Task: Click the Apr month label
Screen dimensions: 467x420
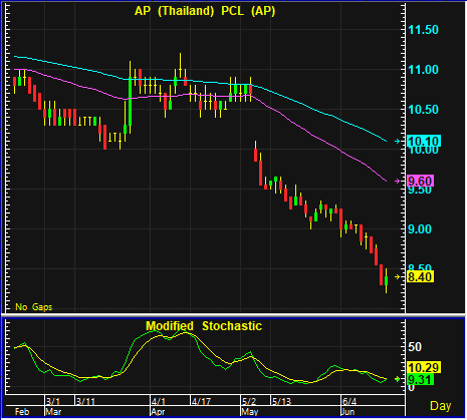Action: [x=158, y=412]
